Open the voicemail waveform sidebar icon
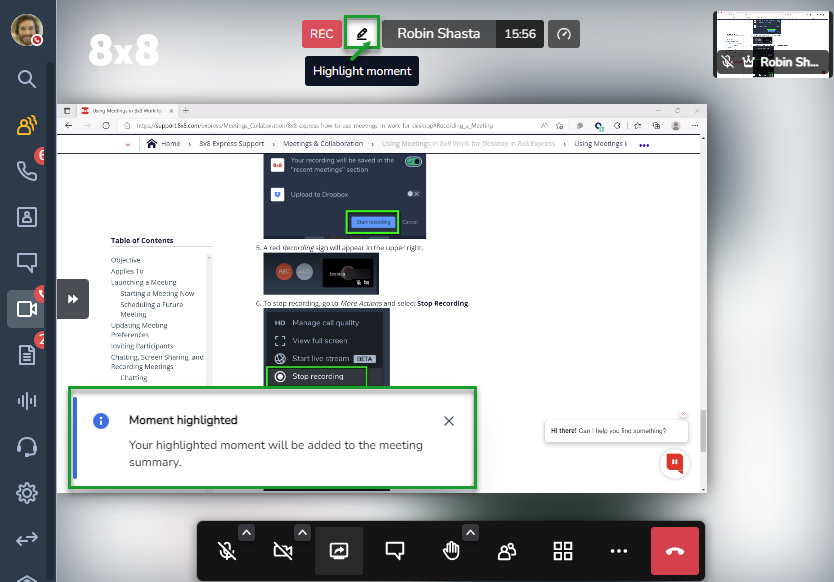The width and height of the screenshot is (834, 582). (x=27, y=401)
